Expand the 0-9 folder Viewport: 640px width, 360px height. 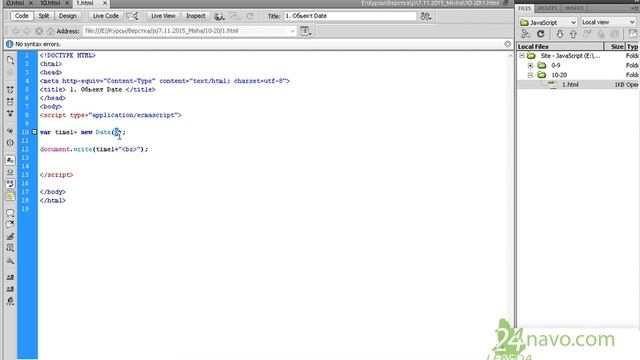530,65
